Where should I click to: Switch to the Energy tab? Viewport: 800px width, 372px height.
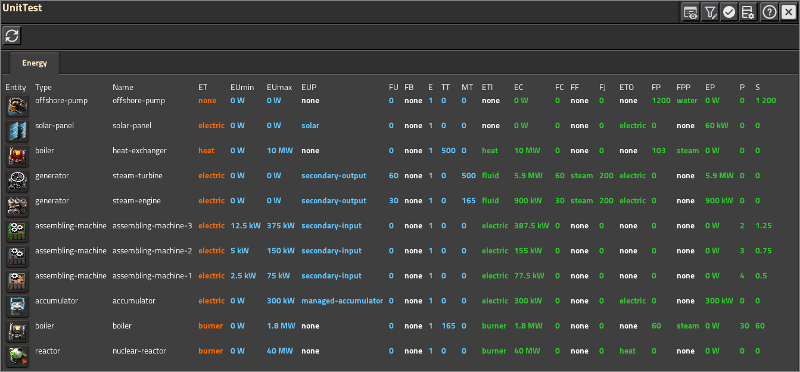tap(35, 63)
